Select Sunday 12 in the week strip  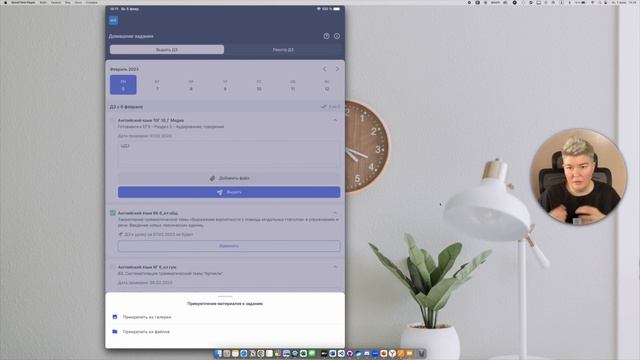(327, 85)
